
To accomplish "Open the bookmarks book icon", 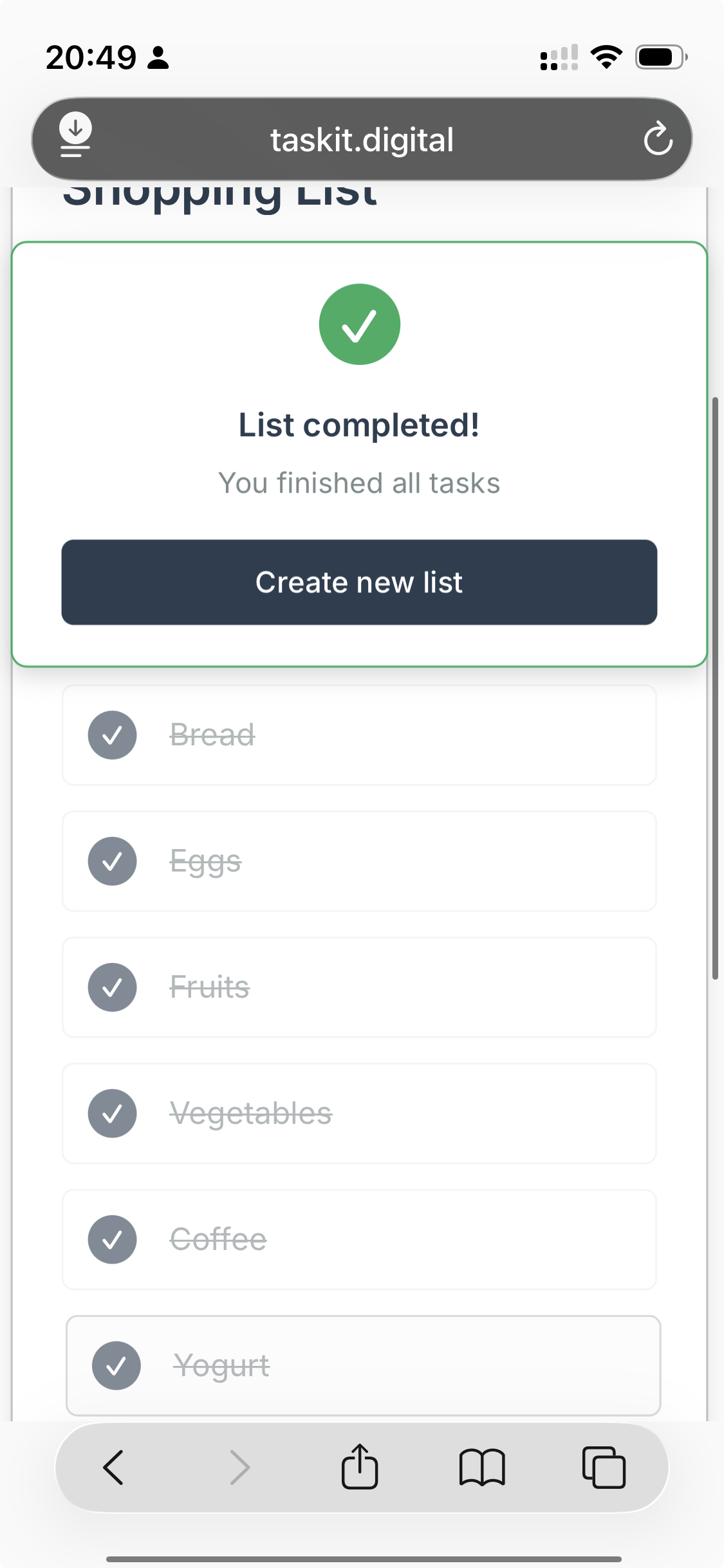I will click(x=482, y=1468).
